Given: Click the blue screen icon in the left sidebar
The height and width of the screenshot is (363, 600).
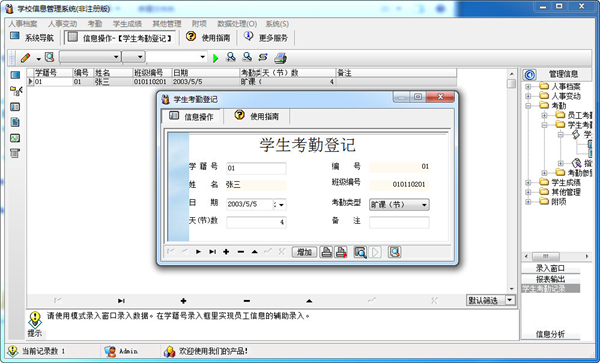Looking at the screenshot, I should (x=15, y=75).
